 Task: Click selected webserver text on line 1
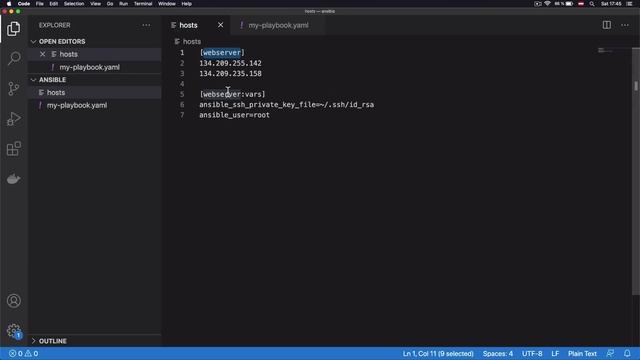tap(222, 53)
